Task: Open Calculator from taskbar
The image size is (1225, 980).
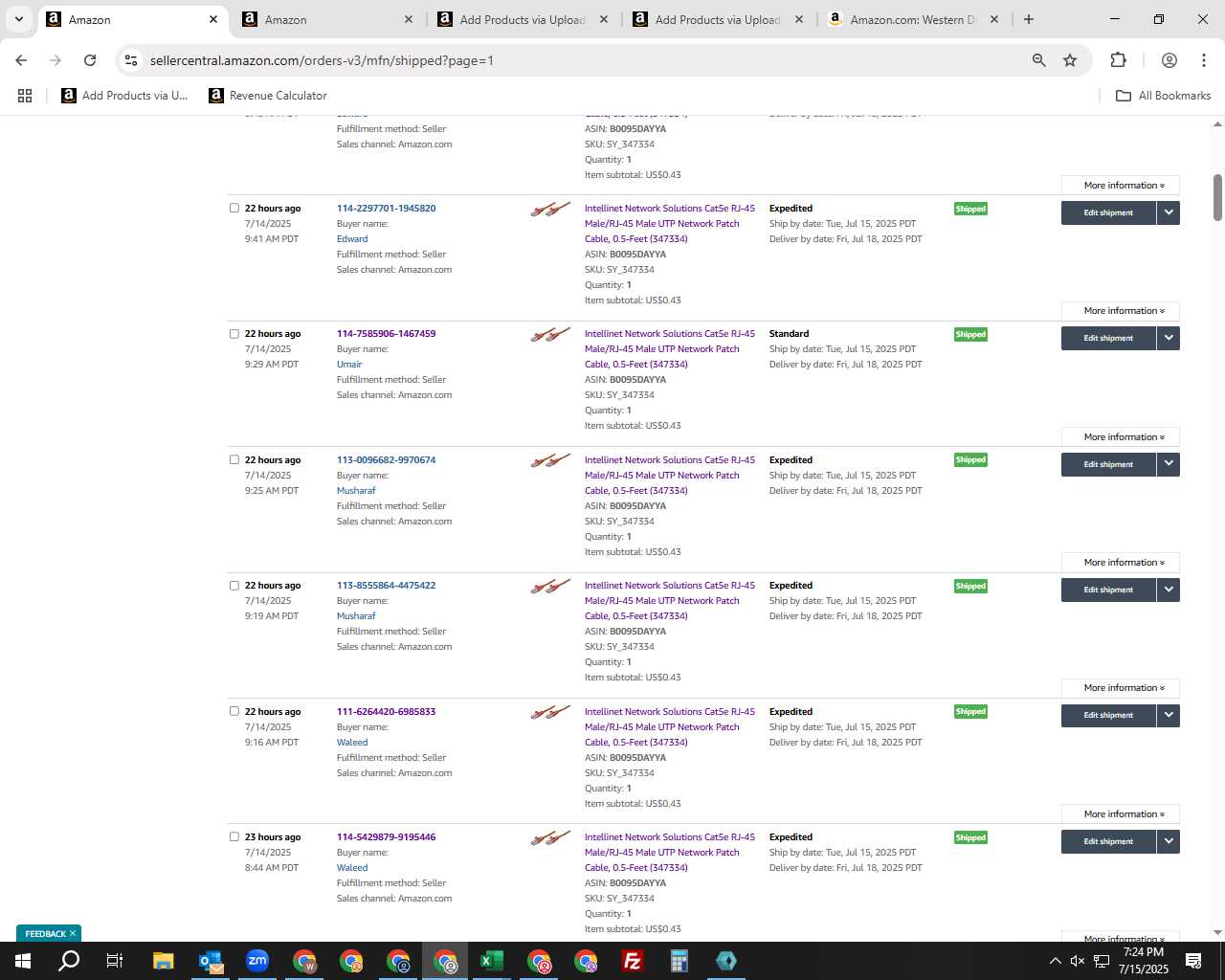Action: click(679, 961)
